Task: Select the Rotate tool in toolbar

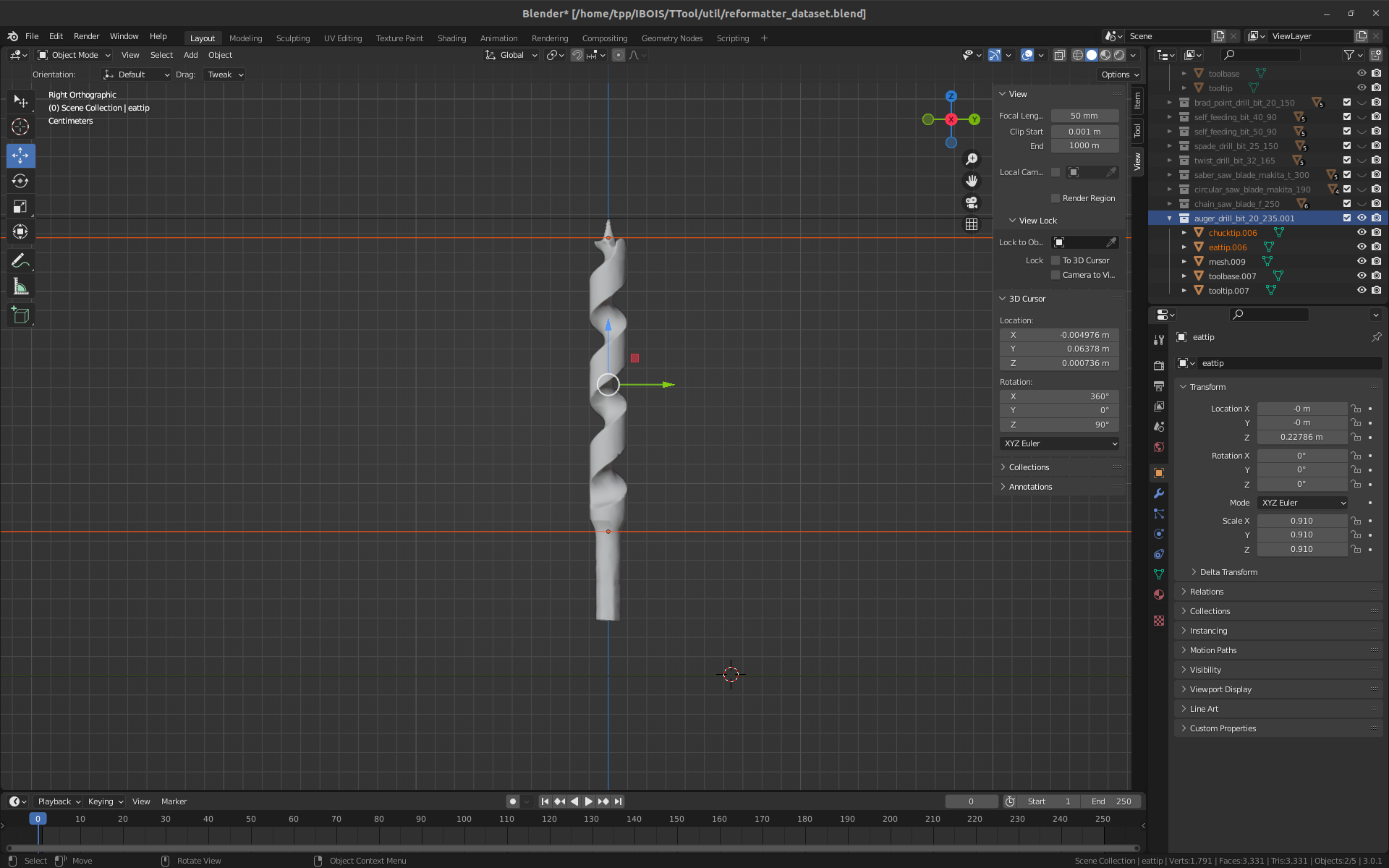Action: (x=20, y=181)
